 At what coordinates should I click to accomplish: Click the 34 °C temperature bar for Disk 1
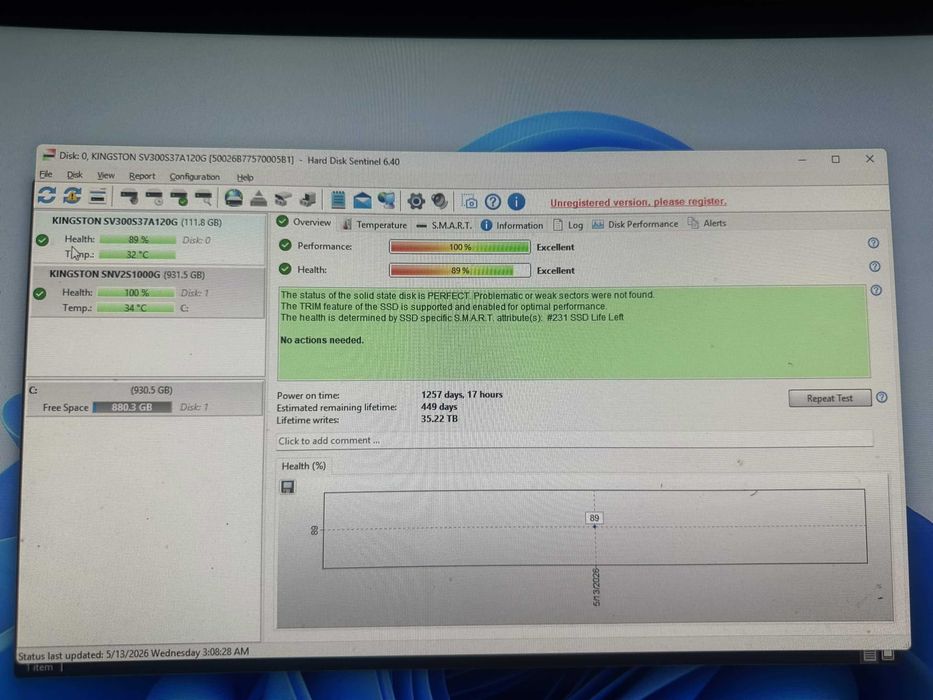click(x=136, y=308)
